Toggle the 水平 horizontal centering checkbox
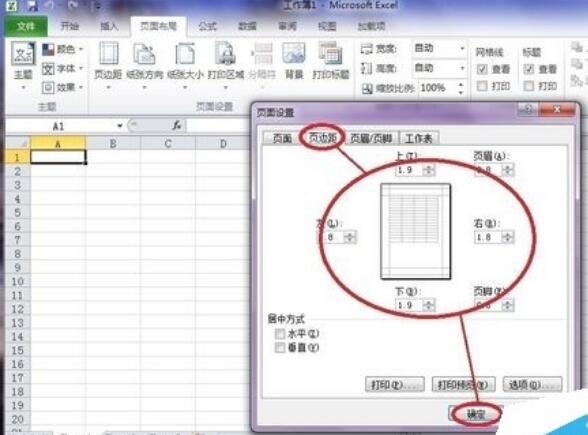The height and width of the screenshot is (435, 588). coord(280,333)
